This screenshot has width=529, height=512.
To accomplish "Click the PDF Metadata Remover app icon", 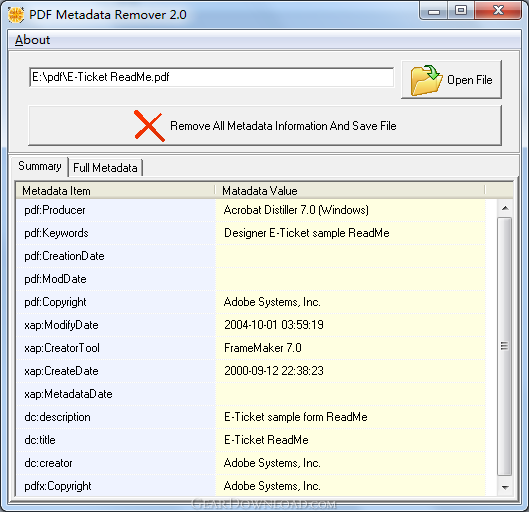I will coord(16,15).
